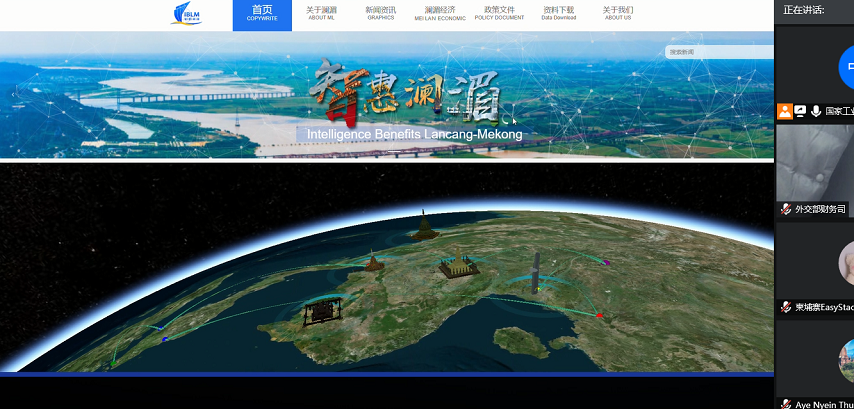This screenshot has width=854, height=409.
Task: Click the IBLM site logo
Action: 184,14
